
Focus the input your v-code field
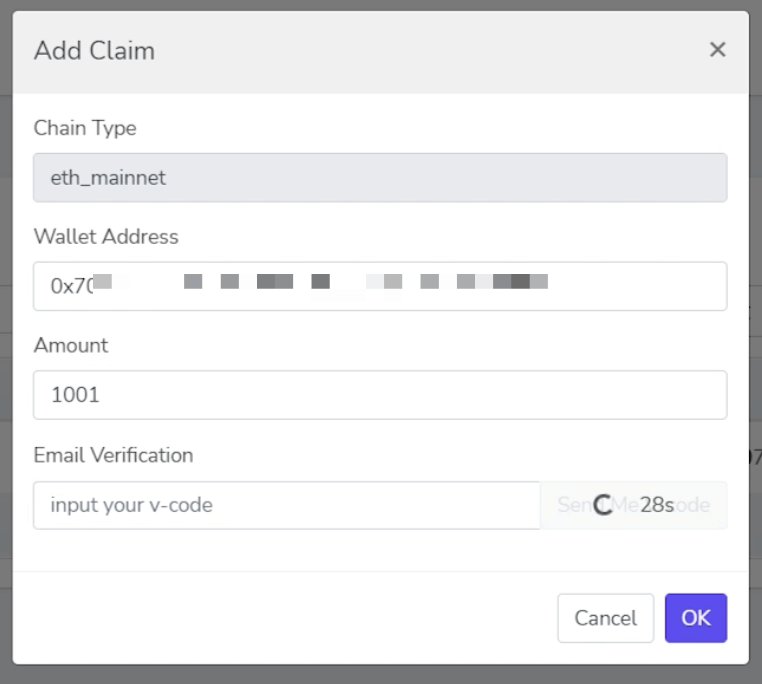pyautogui.click(x=287, y=505)
